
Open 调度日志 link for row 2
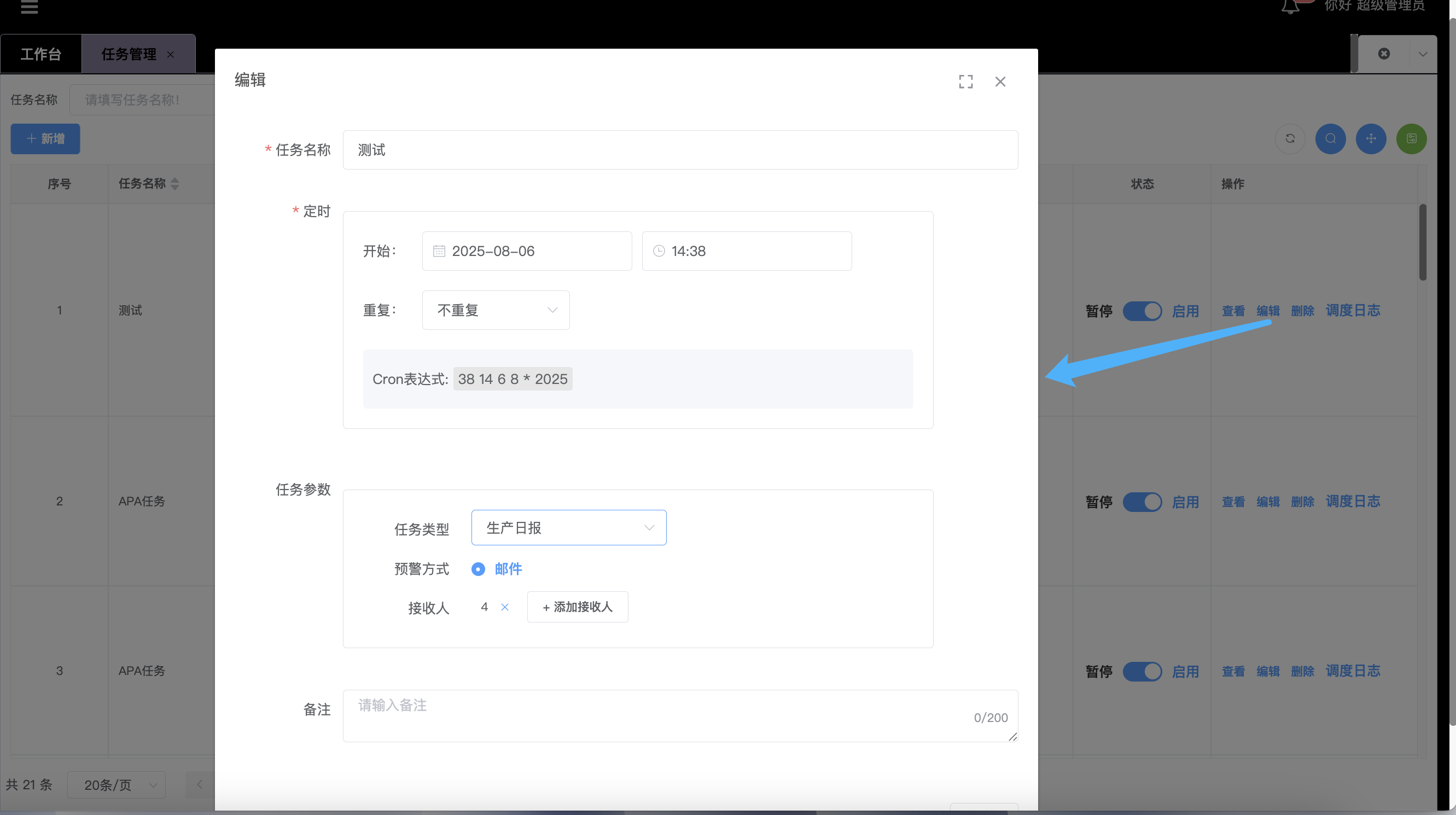coord(1353,502)
